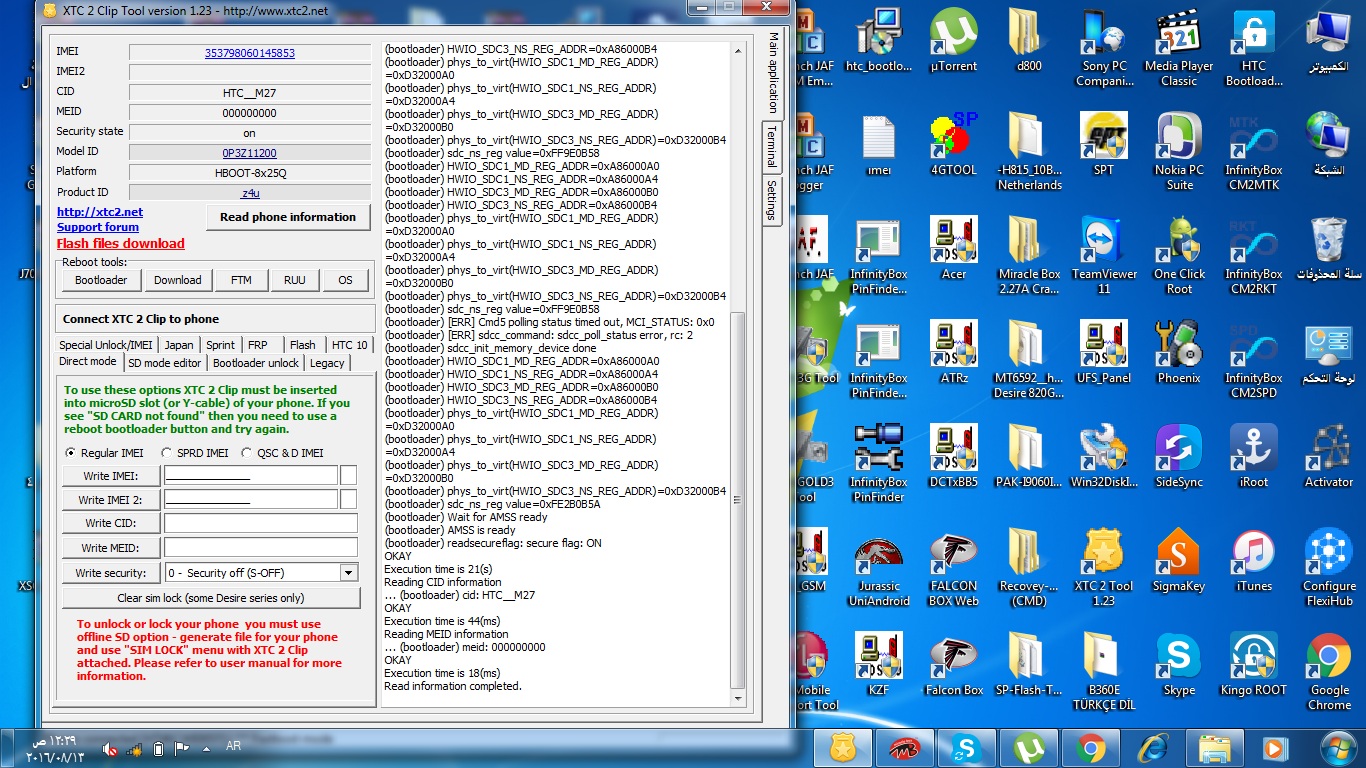Click the Write CID button

click(x=110, y=523)
